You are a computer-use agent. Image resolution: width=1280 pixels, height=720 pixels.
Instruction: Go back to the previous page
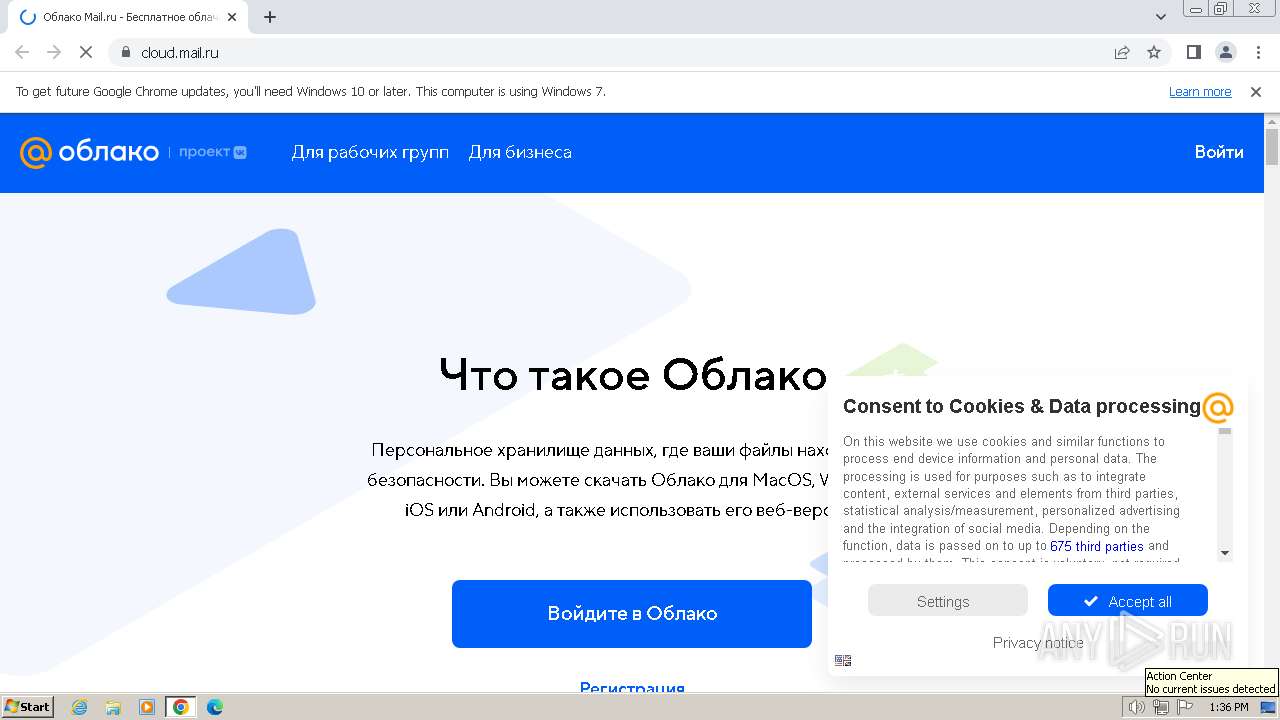pos(22,52)
